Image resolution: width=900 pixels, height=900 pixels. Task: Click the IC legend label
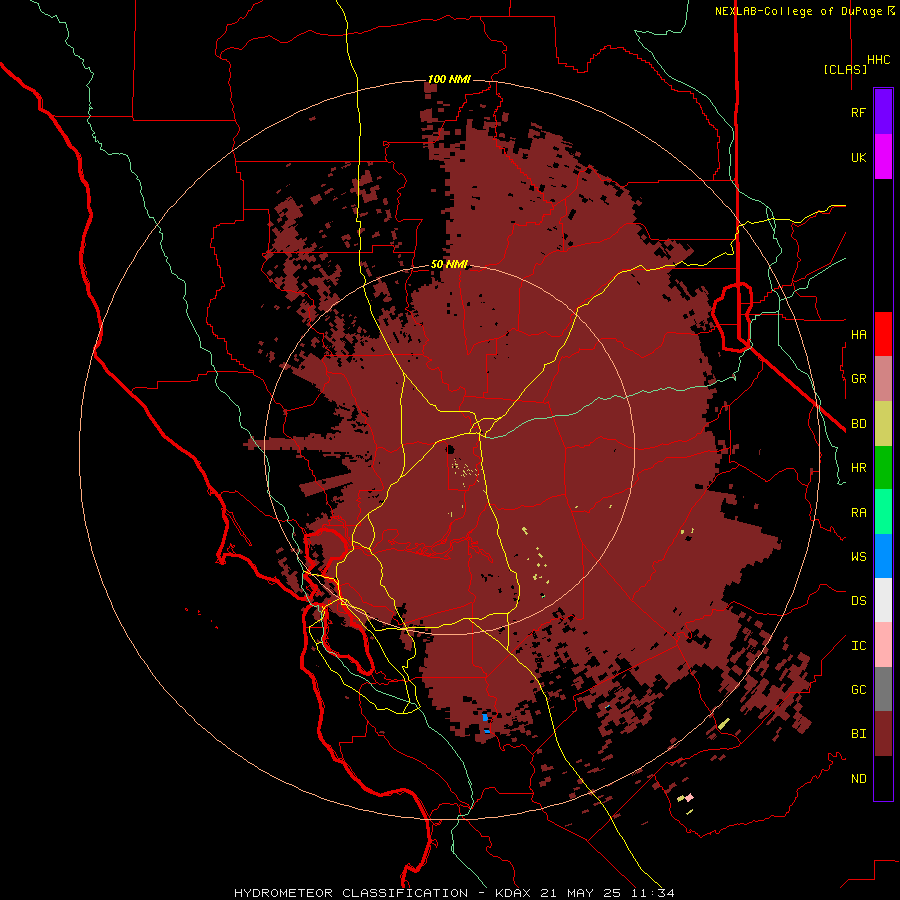(x=858, y=646)
